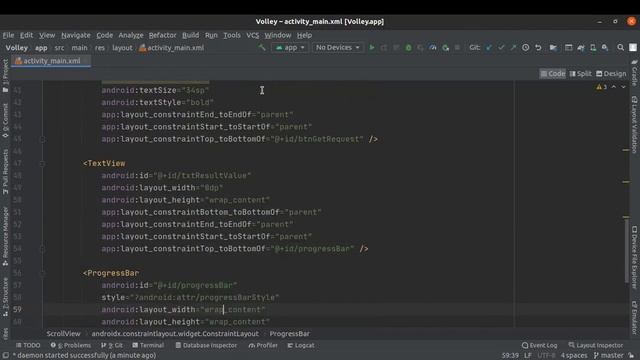640x360 pixels.
Task: Click the Make Project hammer icon
Action: click(262, 48)
